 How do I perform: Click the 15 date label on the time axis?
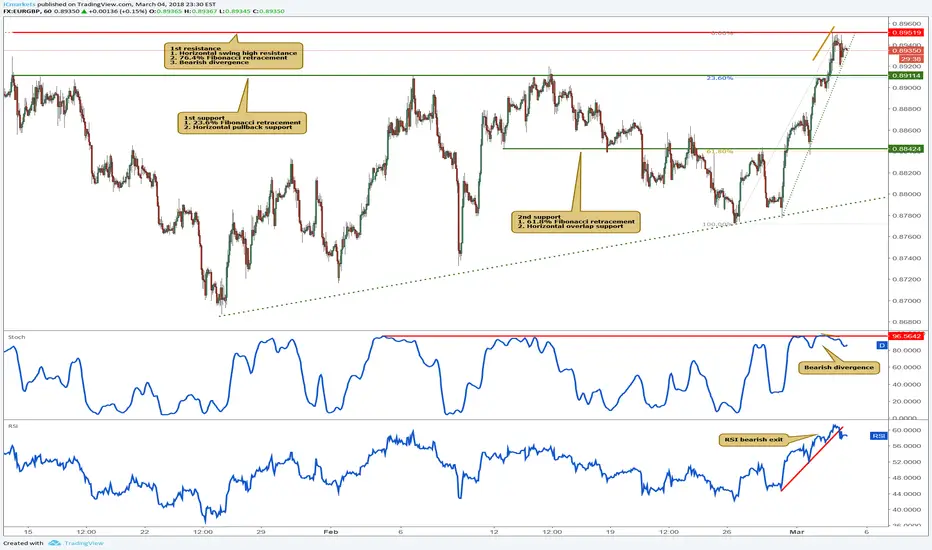coord(28,532)
